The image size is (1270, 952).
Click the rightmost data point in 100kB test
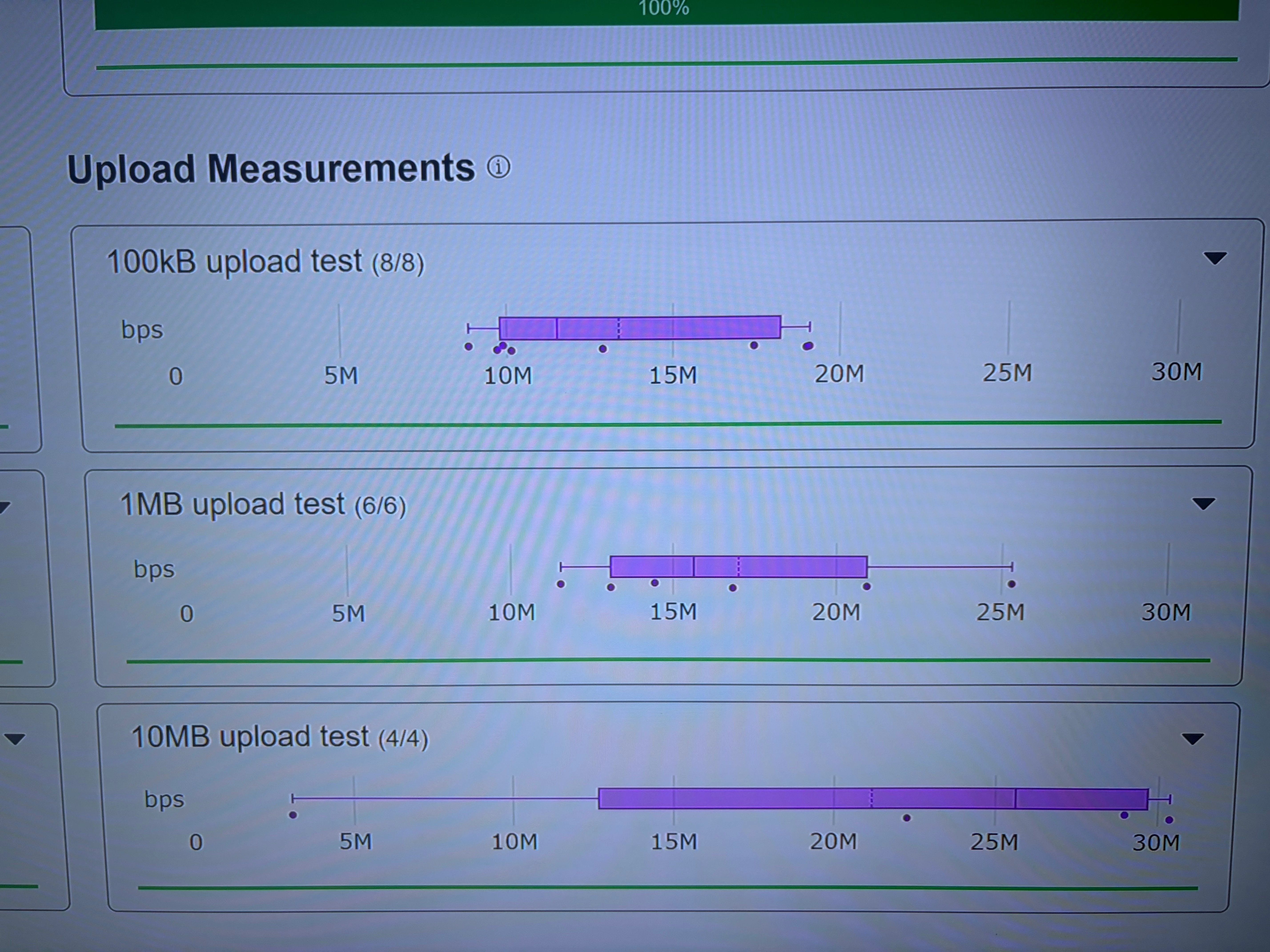click(808, 346)
